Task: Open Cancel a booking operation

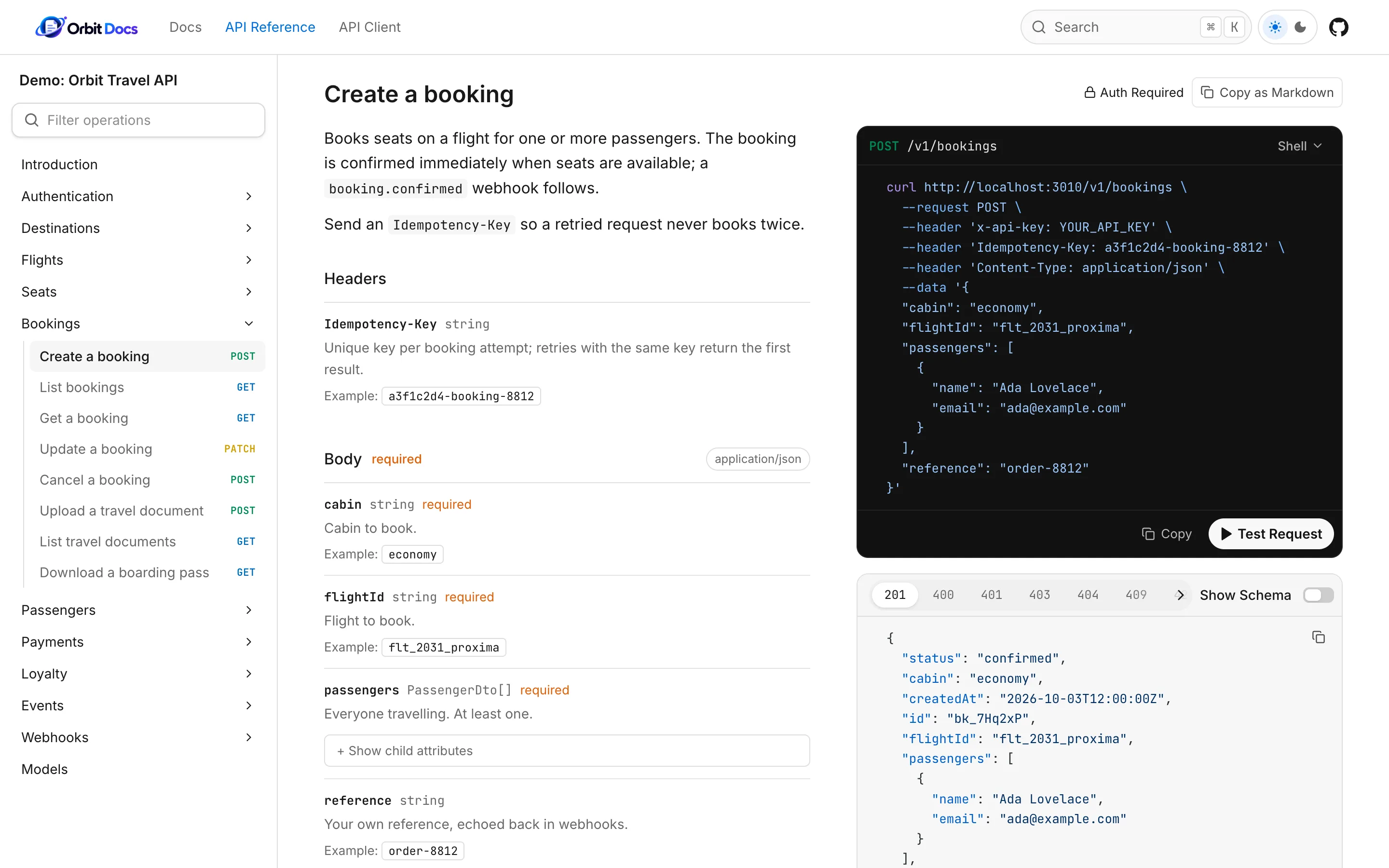Action: [147, 480]
